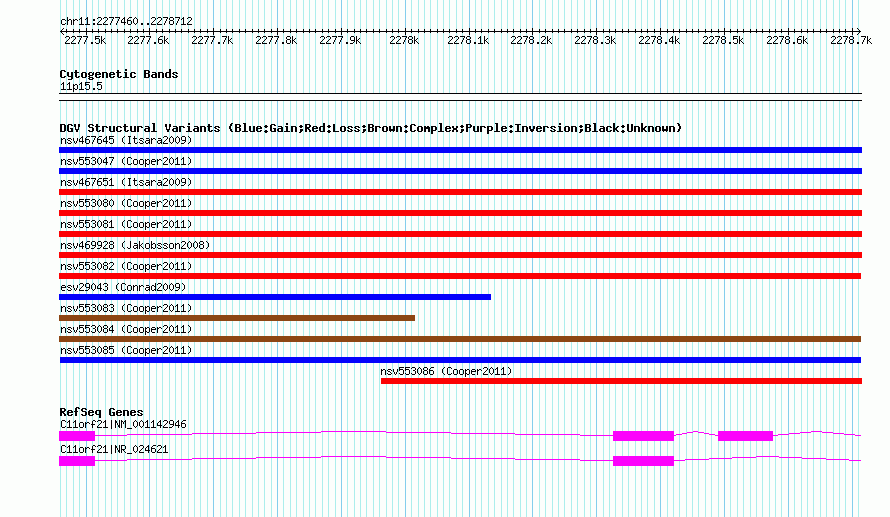Click the nsv467651 (Itsara2009) label
This screenshot has height=517, width=890.
pyautogui.click(x=126, y=182)
